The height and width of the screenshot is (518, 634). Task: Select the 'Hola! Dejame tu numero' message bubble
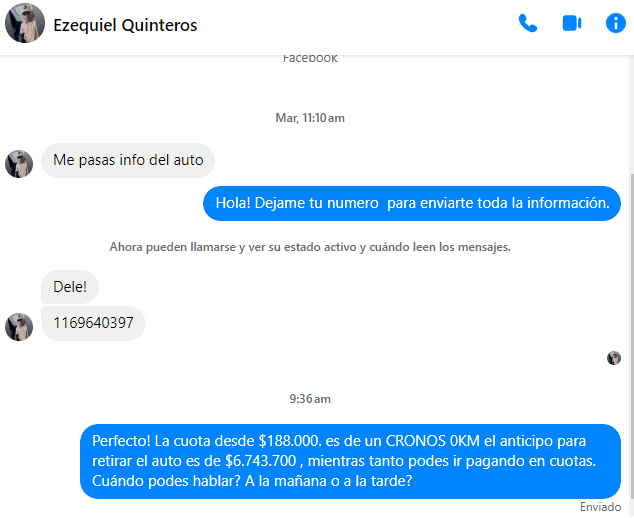(412, 203)
